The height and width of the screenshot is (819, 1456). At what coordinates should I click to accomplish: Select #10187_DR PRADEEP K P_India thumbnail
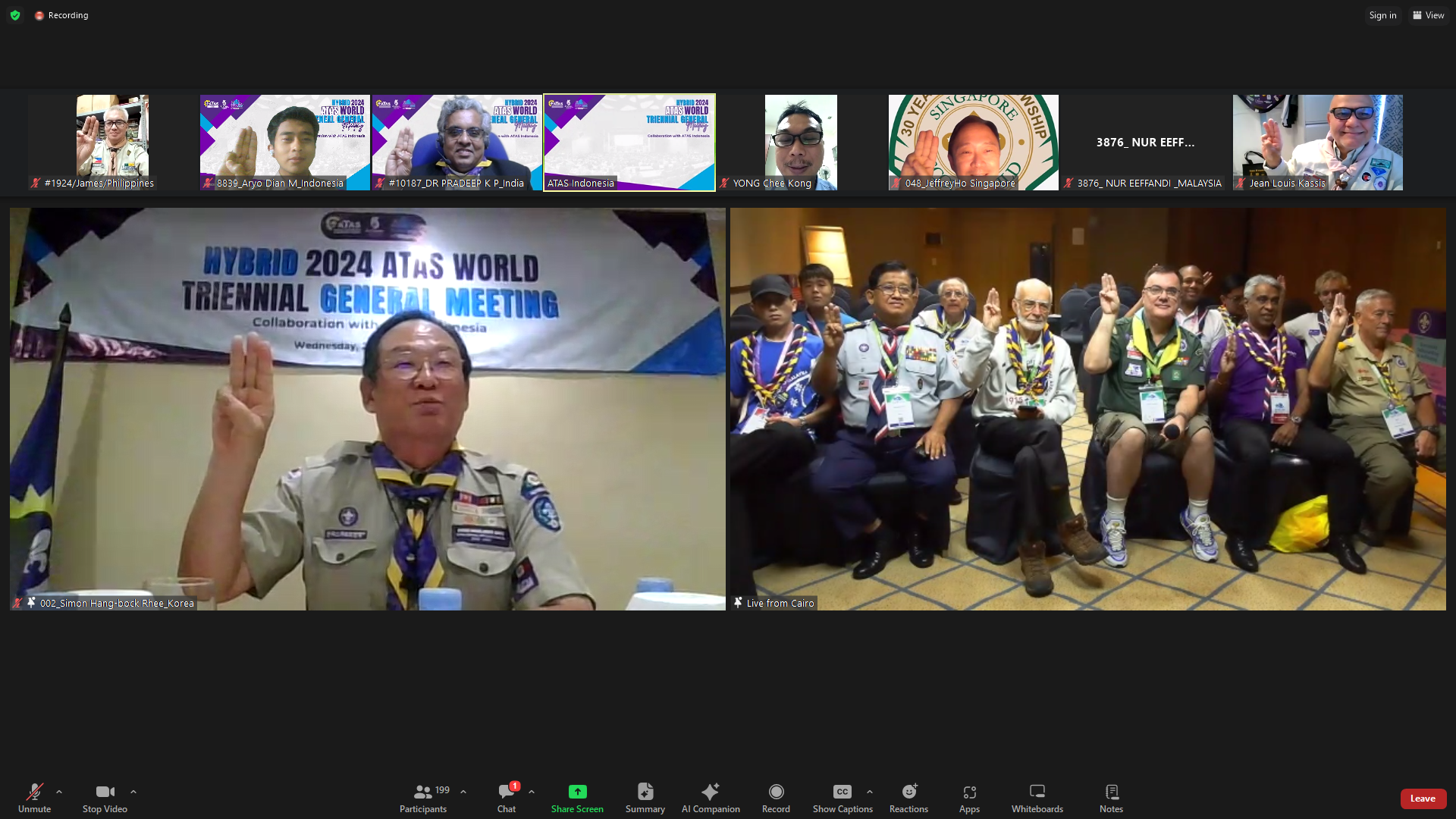point(457,143)
